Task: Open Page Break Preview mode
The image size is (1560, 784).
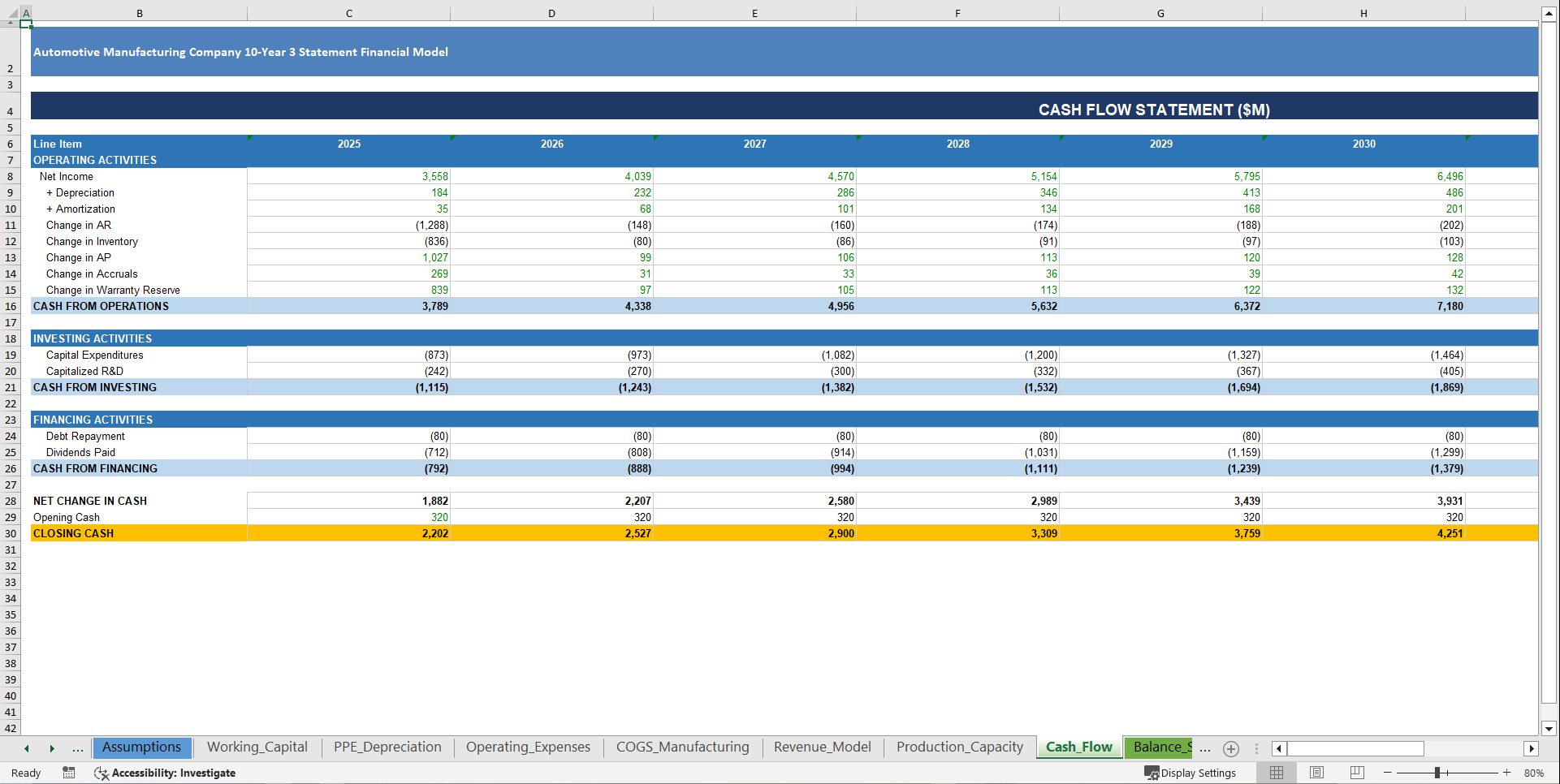Action: click(1357, 773)
